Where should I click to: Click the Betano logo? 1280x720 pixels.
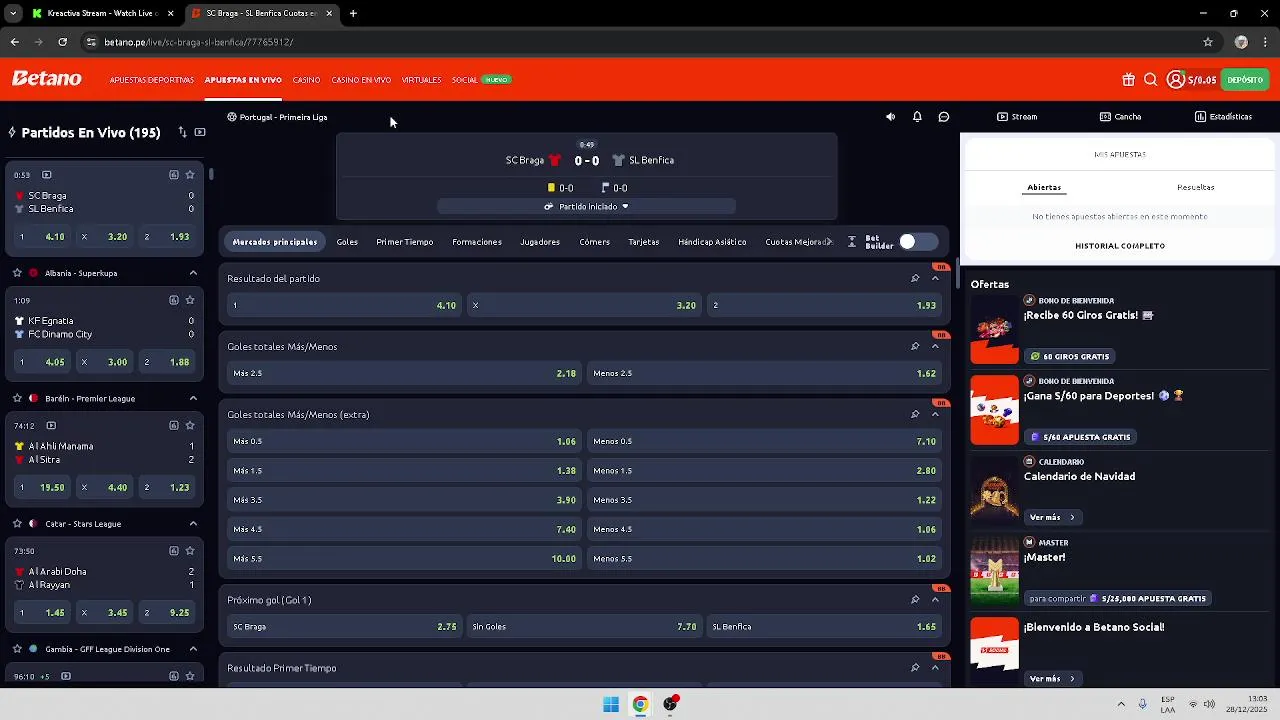pos(46,79)
